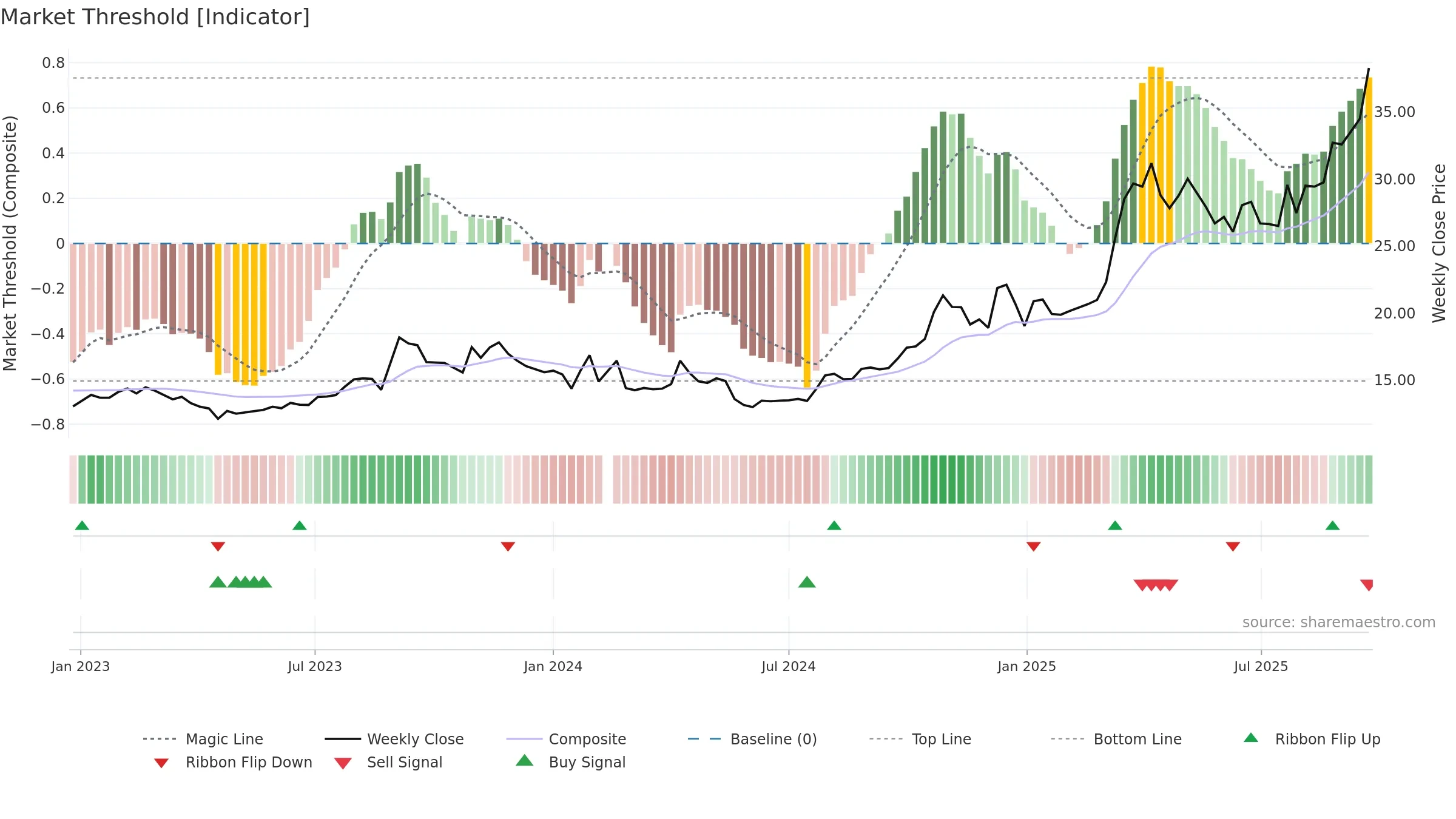This screenshot has height=819, width=1456.
Task: Click the Ribbon Flip Down marker in June 2025
Action: (1233, 547)
